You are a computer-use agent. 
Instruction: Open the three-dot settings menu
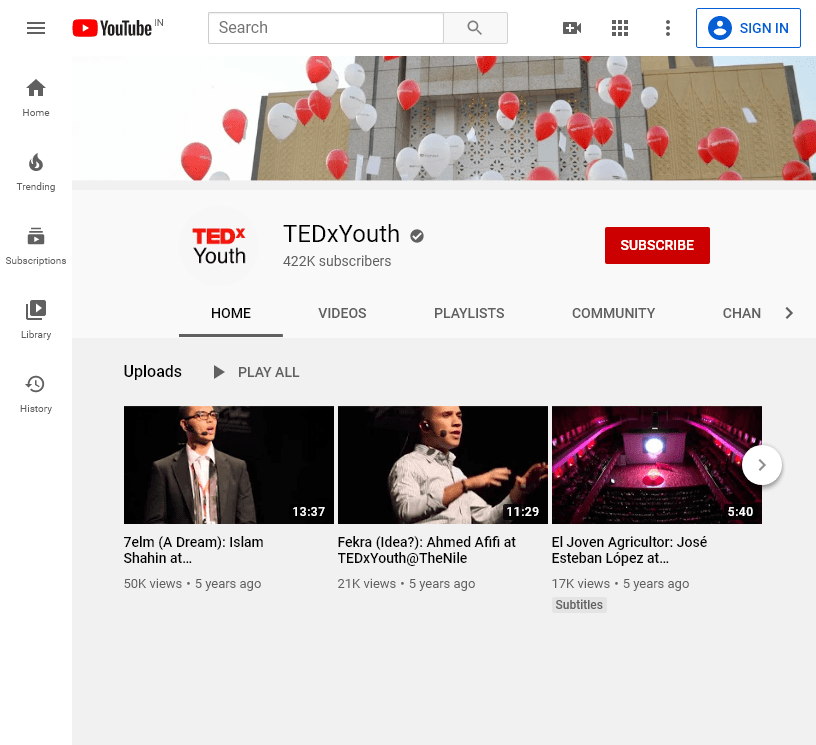coord(668,28)
